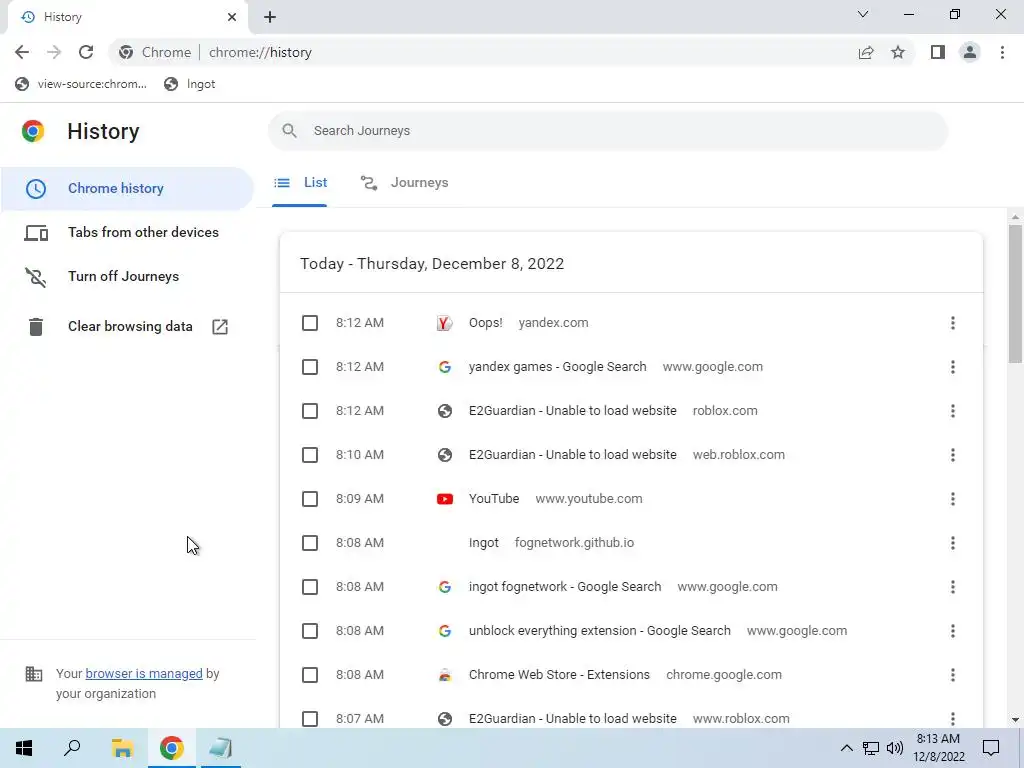Click scrollbar down arrow of history list
Screen dimensions: 1024x768
pos(1014,720)
